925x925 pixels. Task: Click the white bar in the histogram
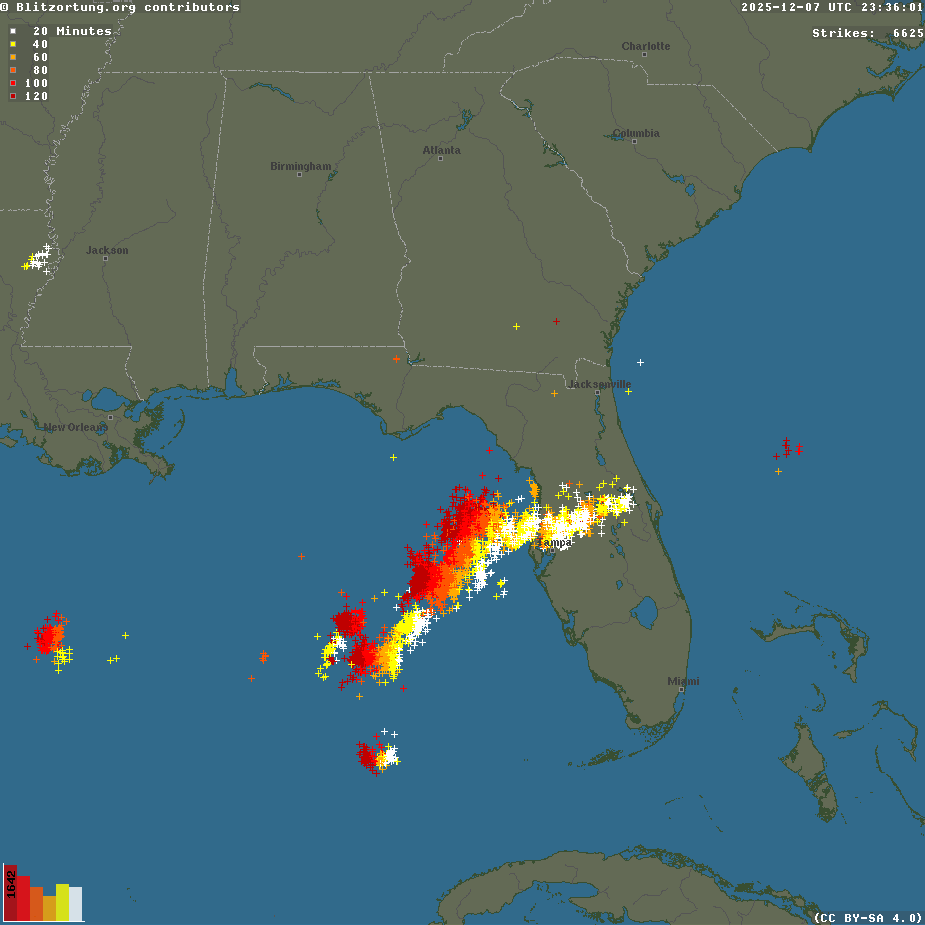coord(76,904)
